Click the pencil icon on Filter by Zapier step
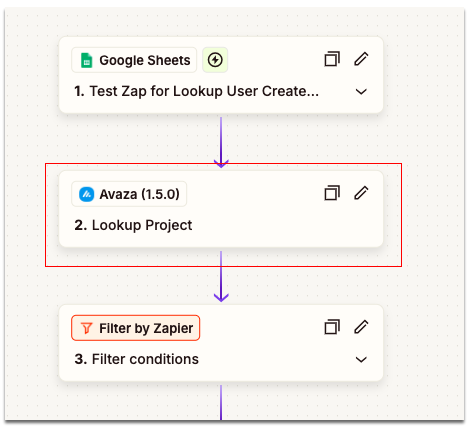The image size is (472, 433). pyautogui.click(x=361, y=327)
